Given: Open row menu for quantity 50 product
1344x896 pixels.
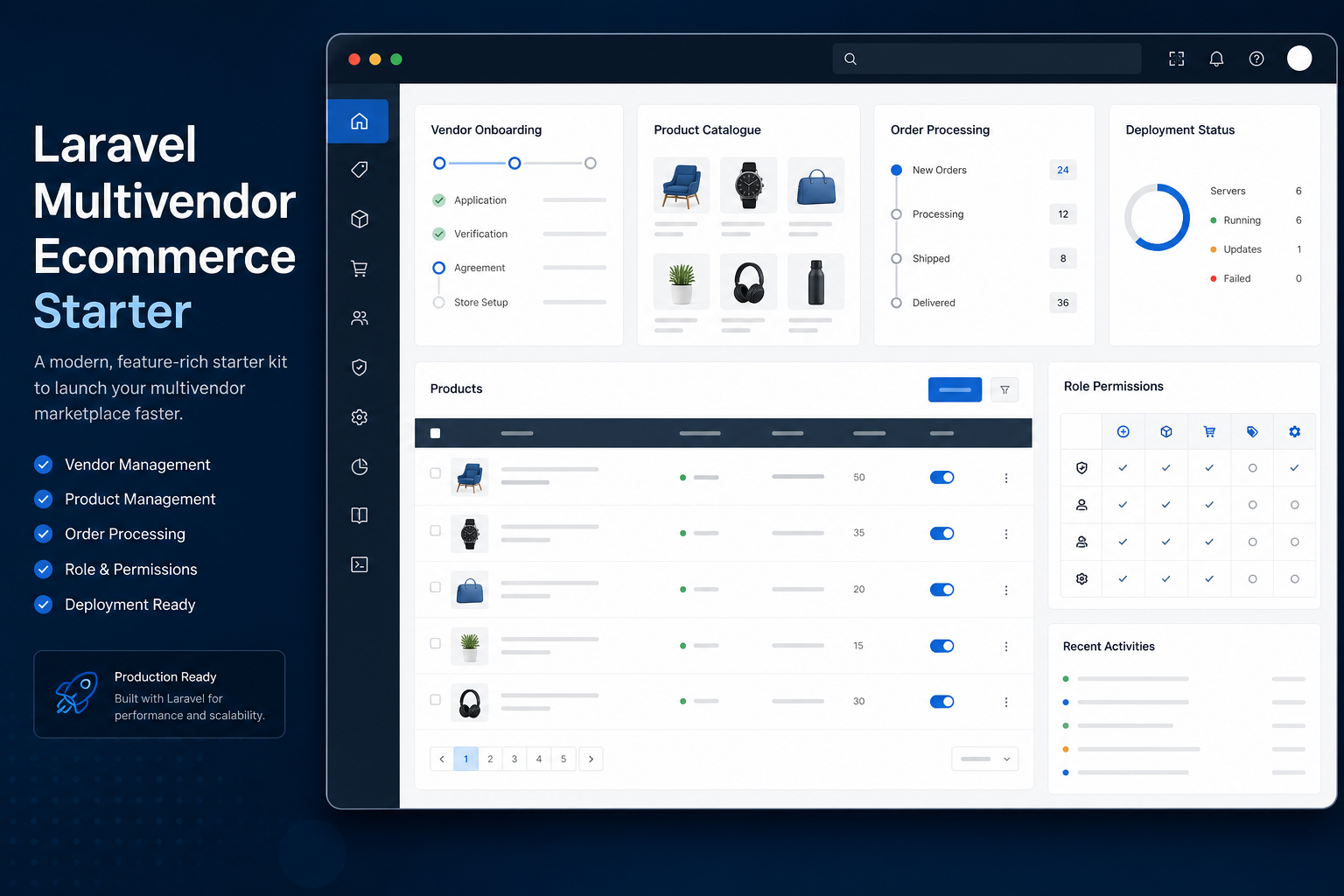Looking at the screenshot, I should click(1006, 478).
